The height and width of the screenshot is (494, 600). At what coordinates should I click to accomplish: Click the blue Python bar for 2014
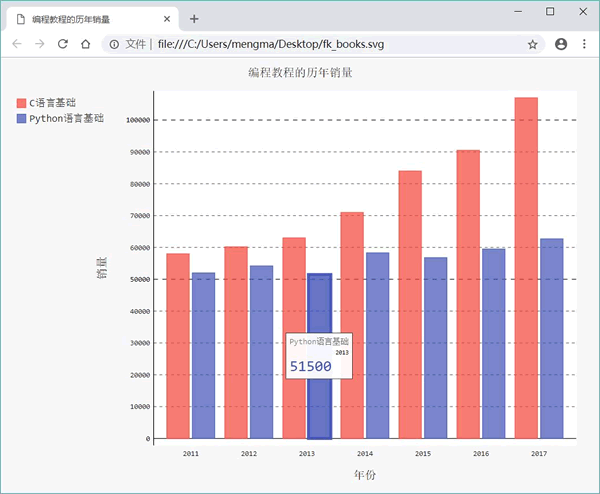tap(378, 346)
